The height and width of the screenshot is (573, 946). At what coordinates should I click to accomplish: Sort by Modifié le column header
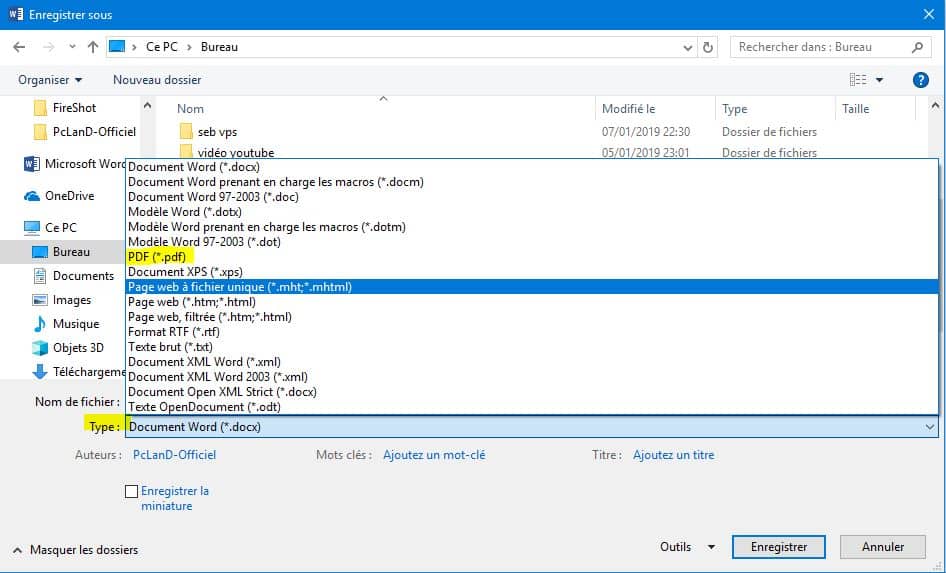point(628,109)
